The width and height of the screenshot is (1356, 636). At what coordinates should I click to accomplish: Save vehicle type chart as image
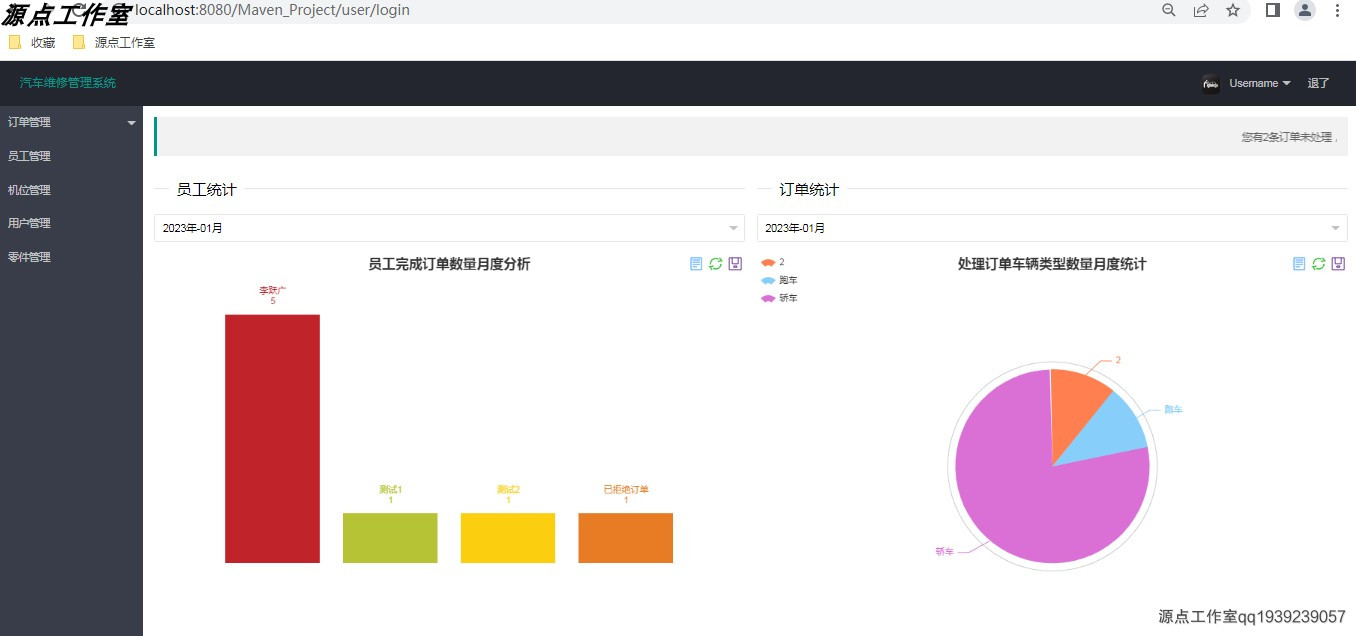tap(1338, 263)
